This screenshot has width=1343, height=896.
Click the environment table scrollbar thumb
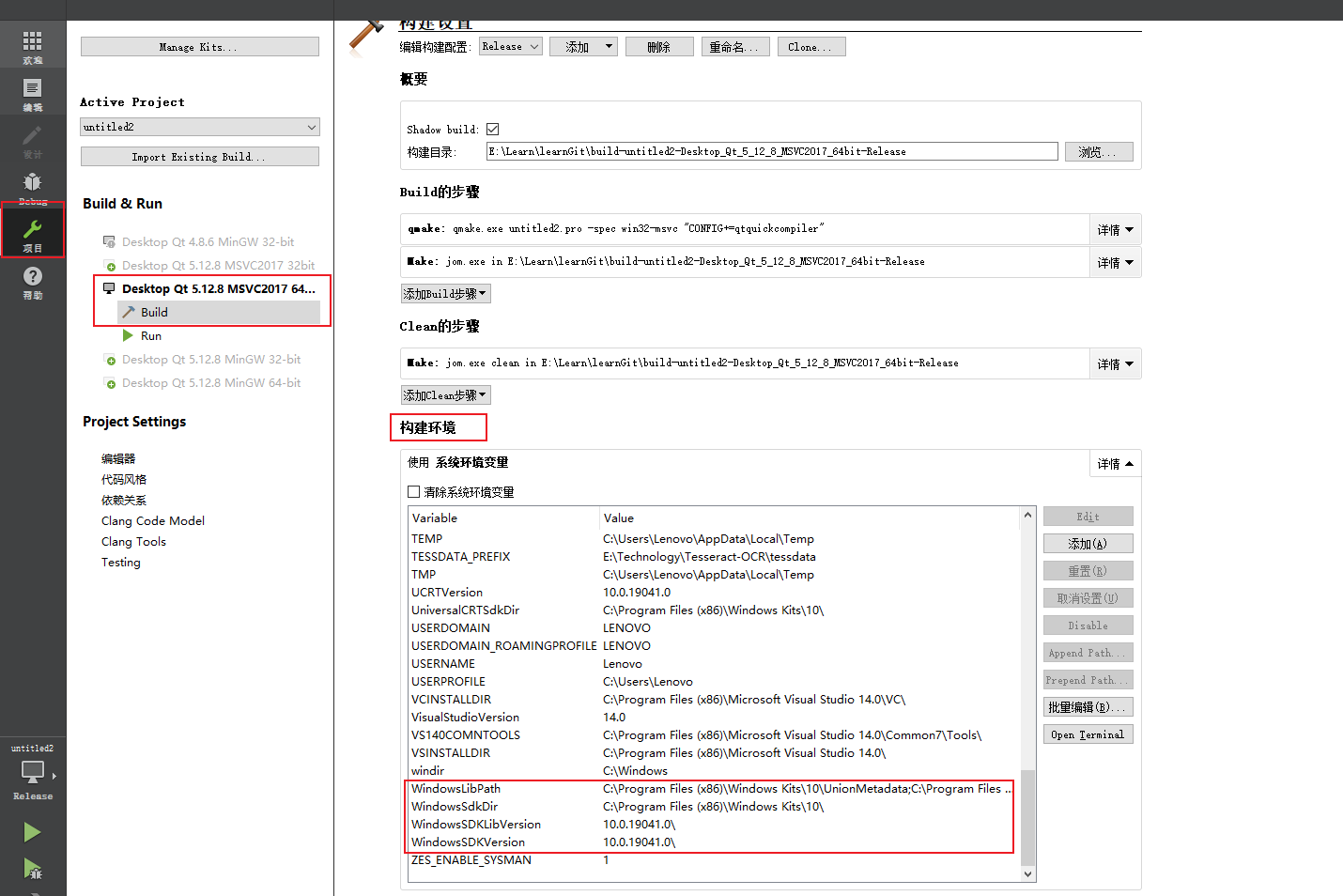pyautogui.click(x=1027, y=816)
